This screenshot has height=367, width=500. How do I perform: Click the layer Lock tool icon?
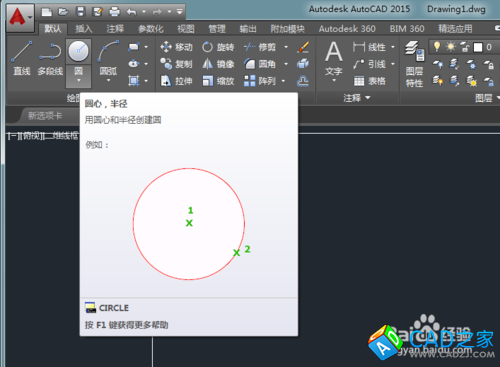[x=488, y=64]
